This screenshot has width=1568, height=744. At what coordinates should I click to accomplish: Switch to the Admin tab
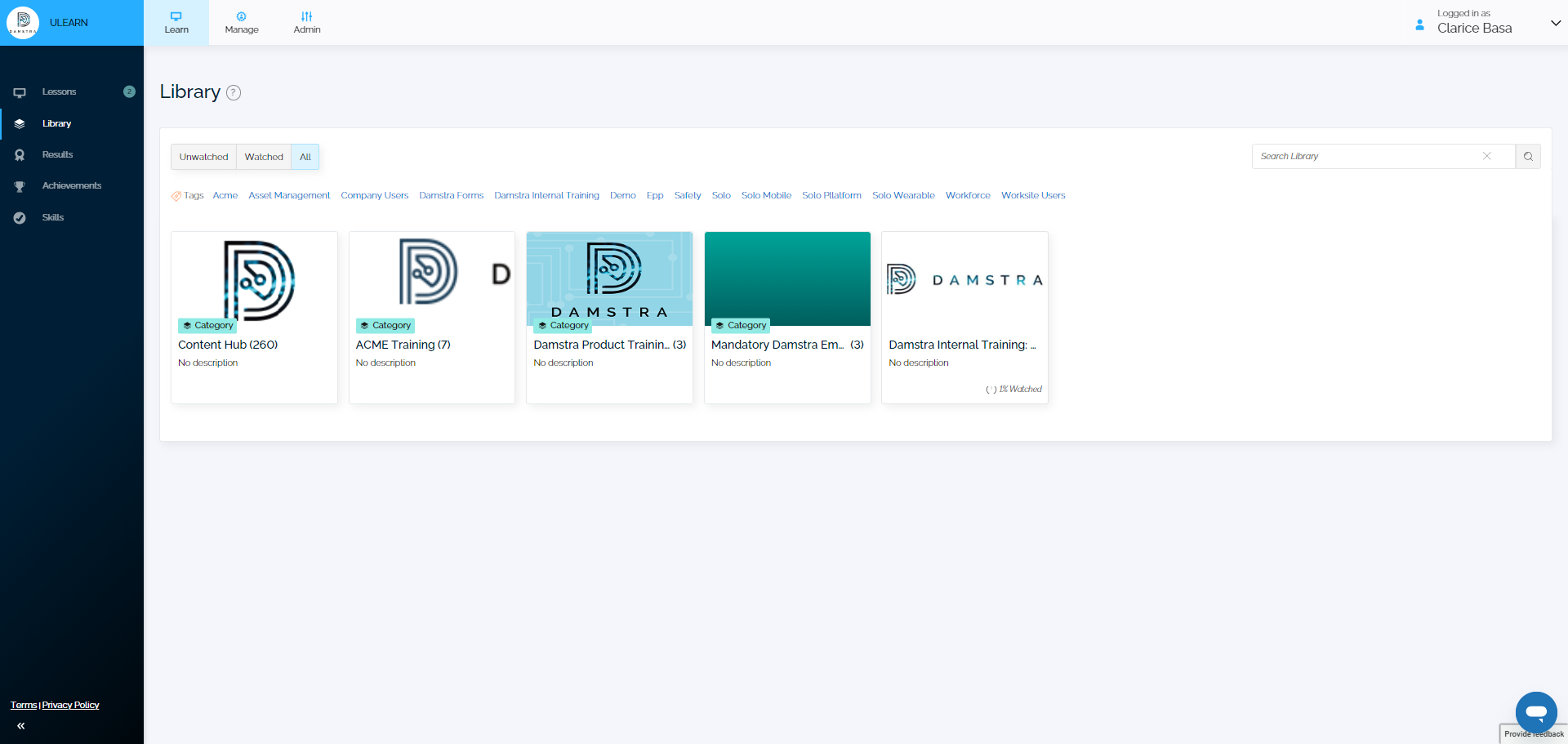[307, 23]
